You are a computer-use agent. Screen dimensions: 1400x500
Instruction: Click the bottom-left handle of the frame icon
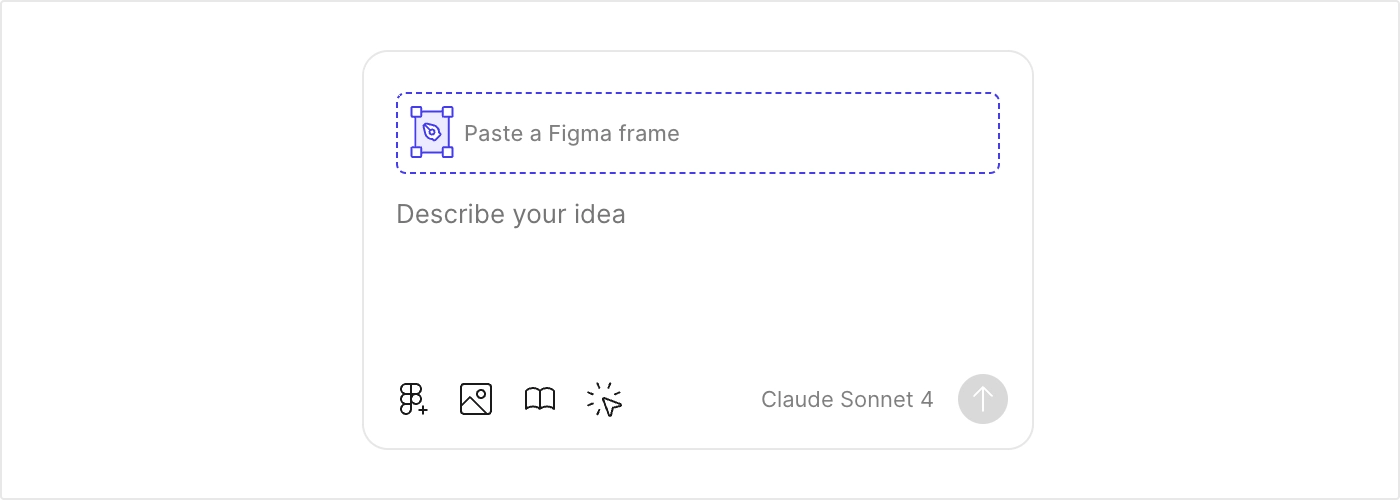(417, 152)
